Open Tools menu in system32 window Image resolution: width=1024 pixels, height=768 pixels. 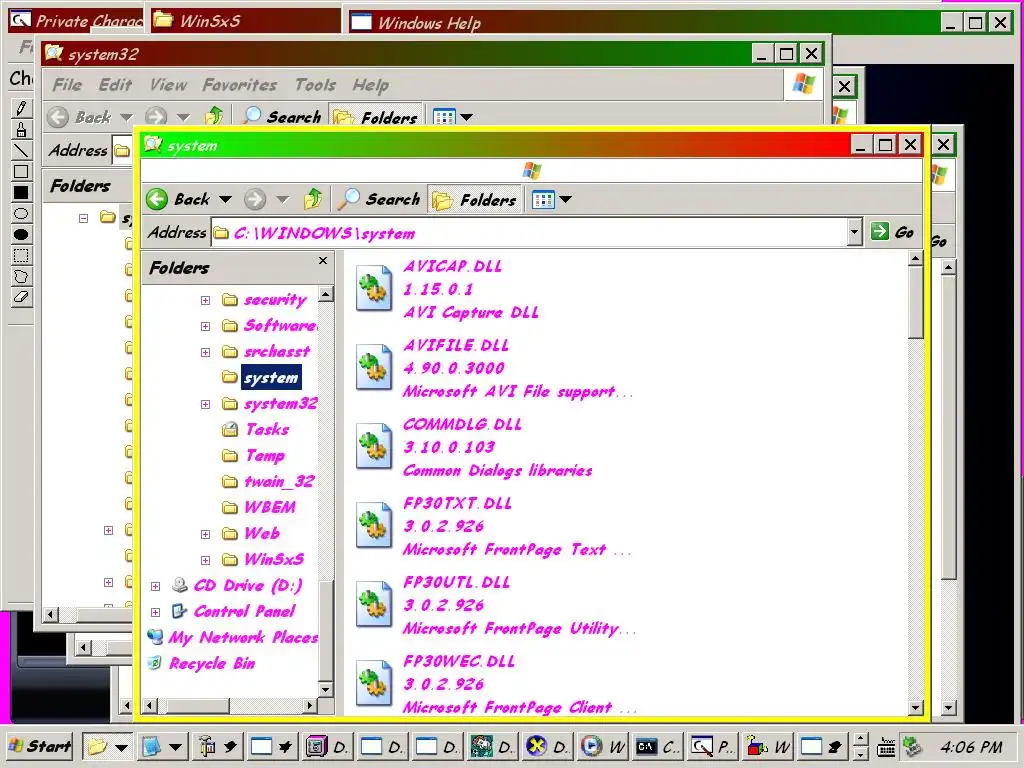pyautogui.click(x=315, y=85)
